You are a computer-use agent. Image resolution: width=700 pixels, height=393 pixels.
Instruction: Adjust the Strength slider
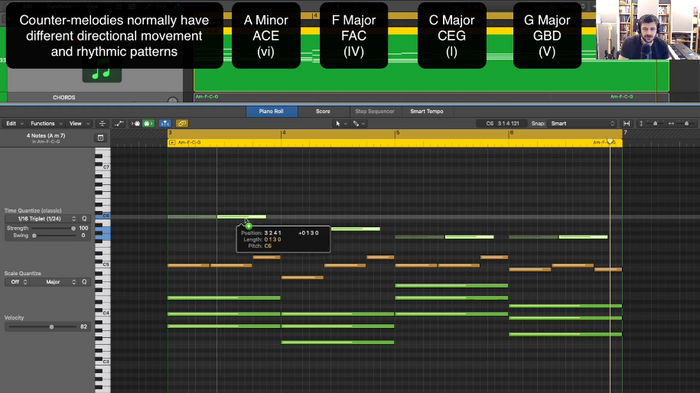[x=73, y=228]
